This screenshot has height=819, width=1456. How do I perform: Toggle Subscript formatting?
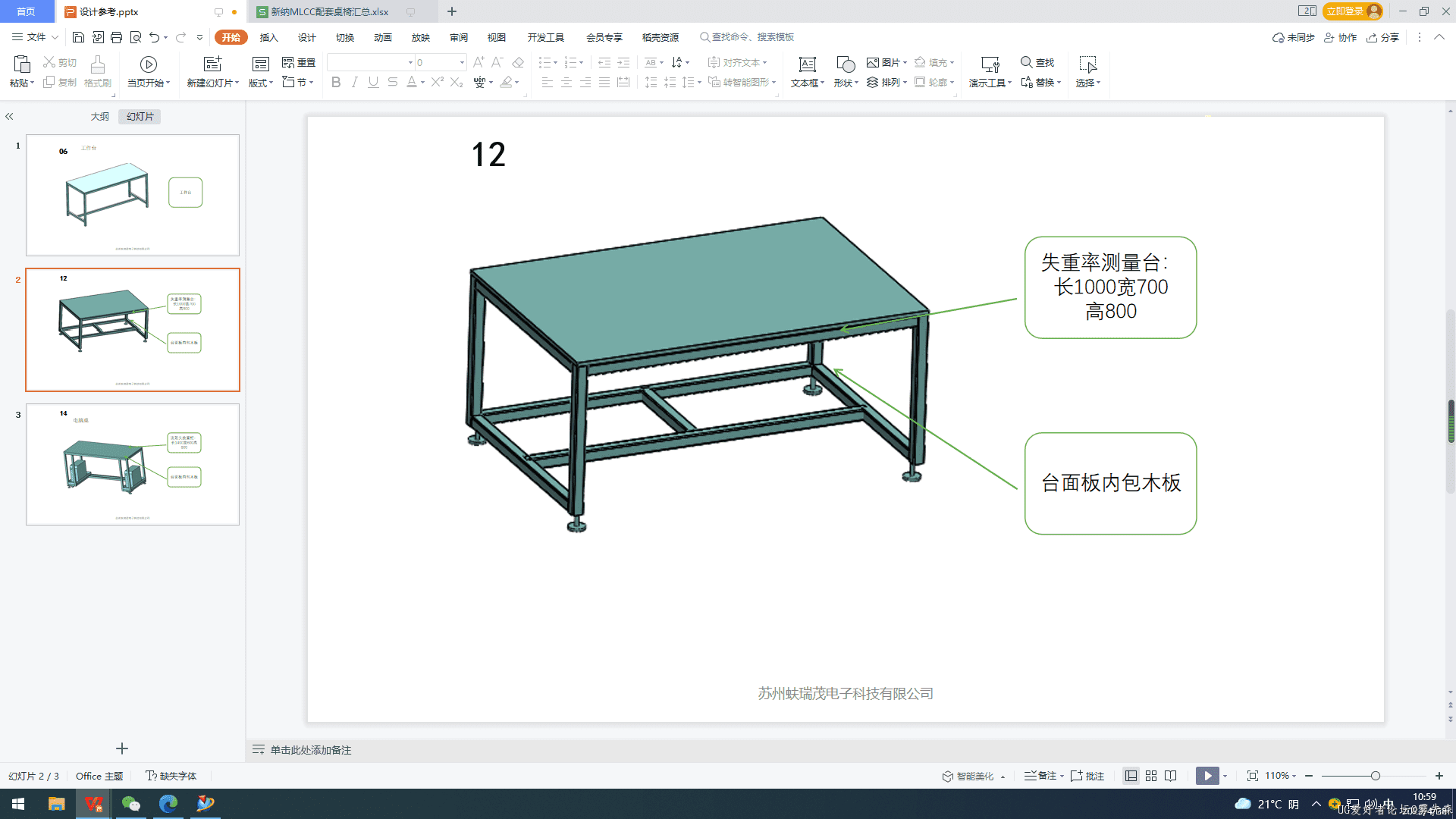(x=457, y=82)
